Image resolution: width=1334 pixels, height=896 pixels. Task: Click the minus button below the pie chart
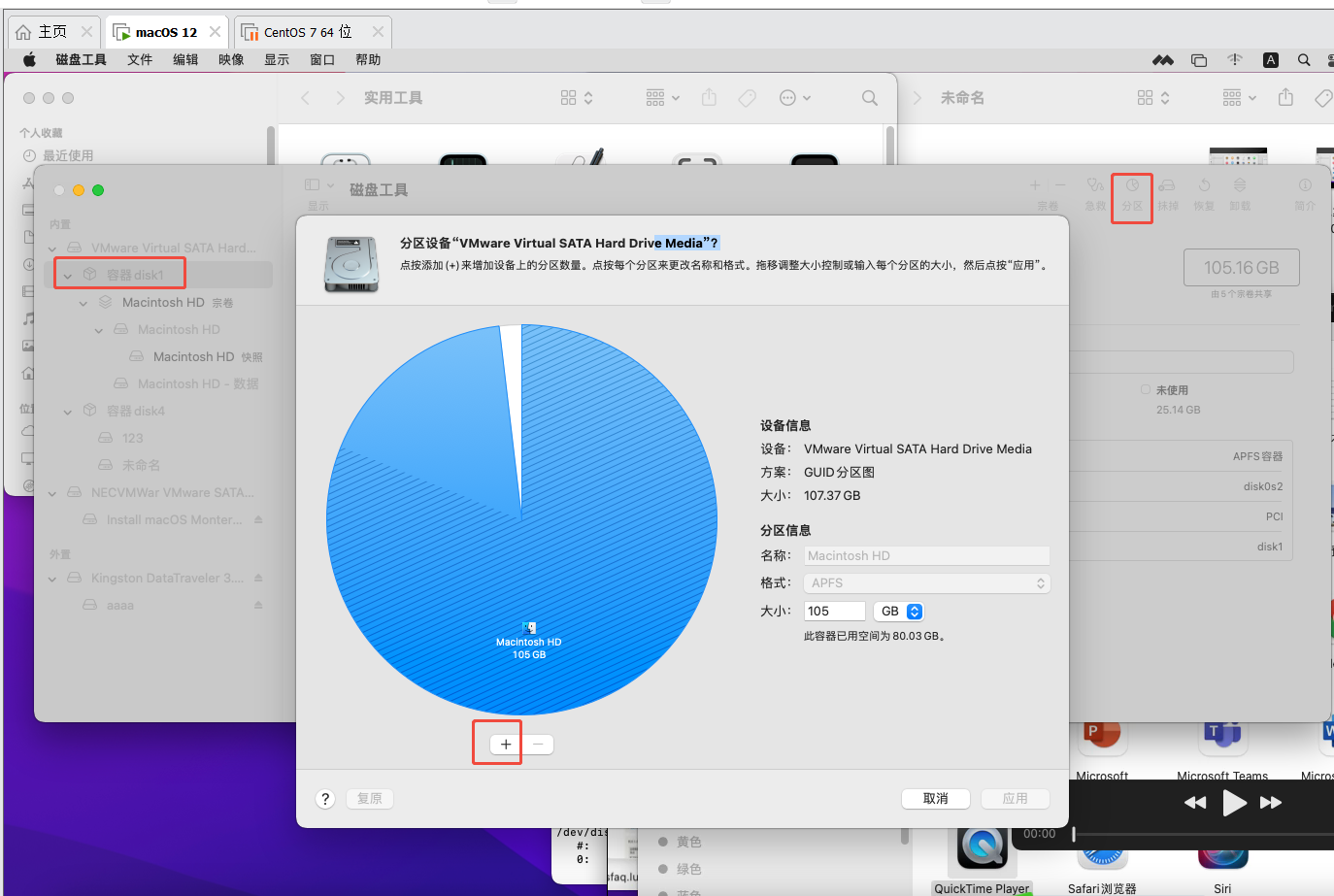coord(538,744)
